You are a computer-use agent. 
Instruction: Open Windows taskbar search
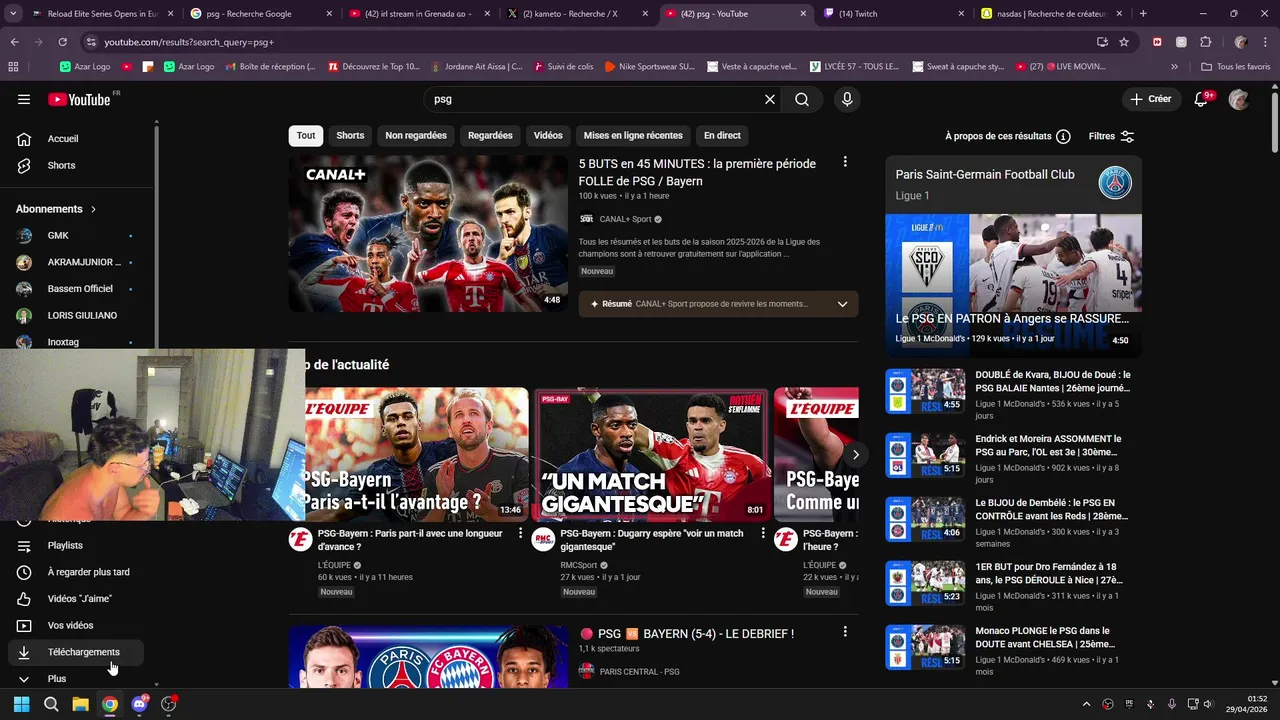[51, 704]
